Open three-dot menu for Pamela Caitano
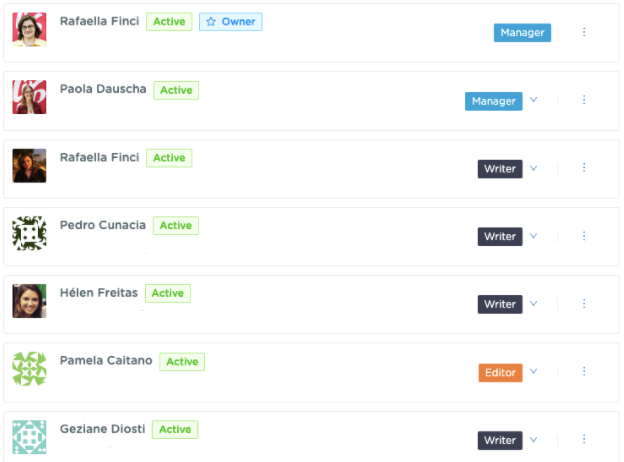This screenshot has height=462, width=624. click(x=584, y=371)
